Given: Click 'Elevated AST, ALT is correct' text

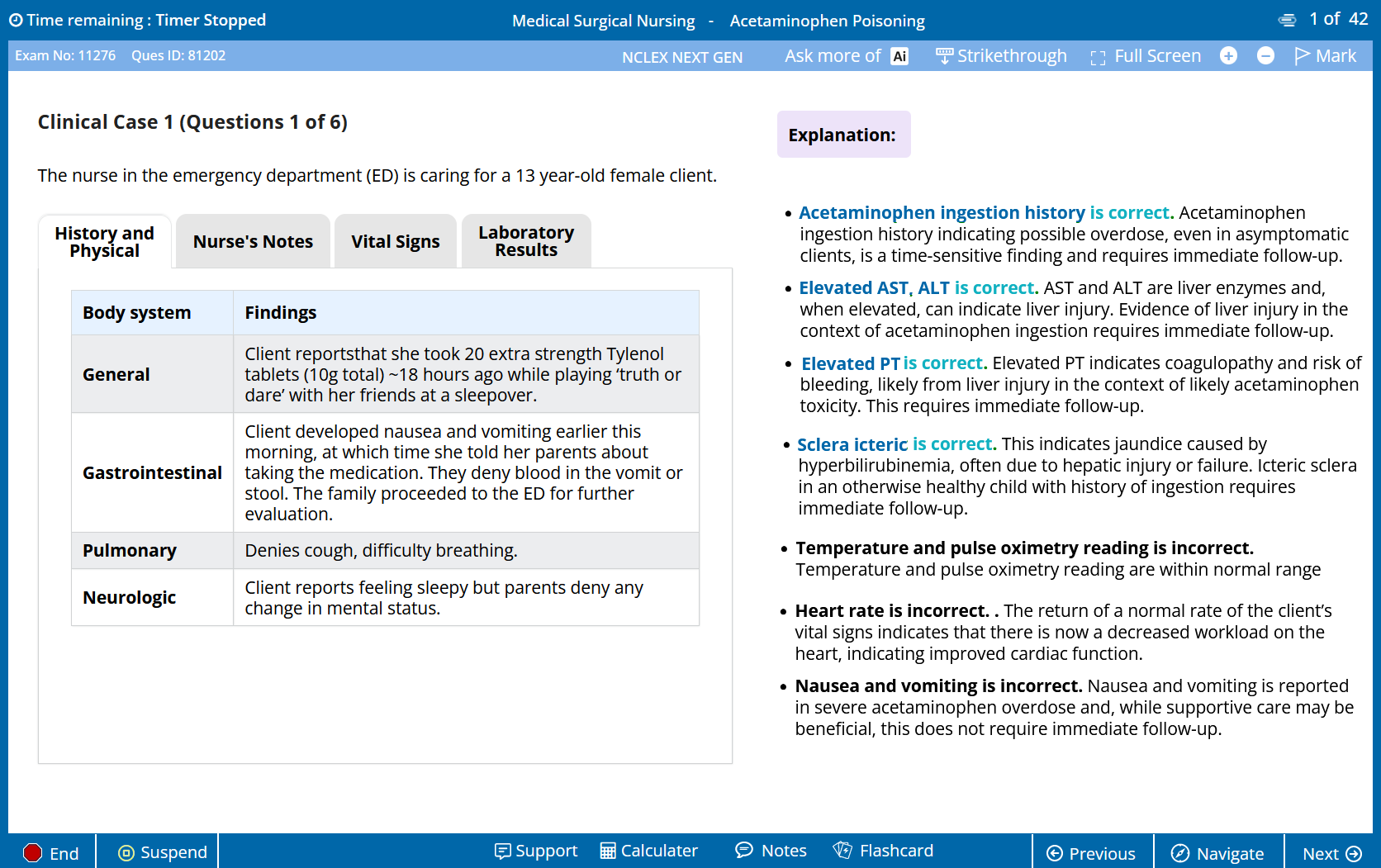Looking at the screenshot, I should pos(918,287).
